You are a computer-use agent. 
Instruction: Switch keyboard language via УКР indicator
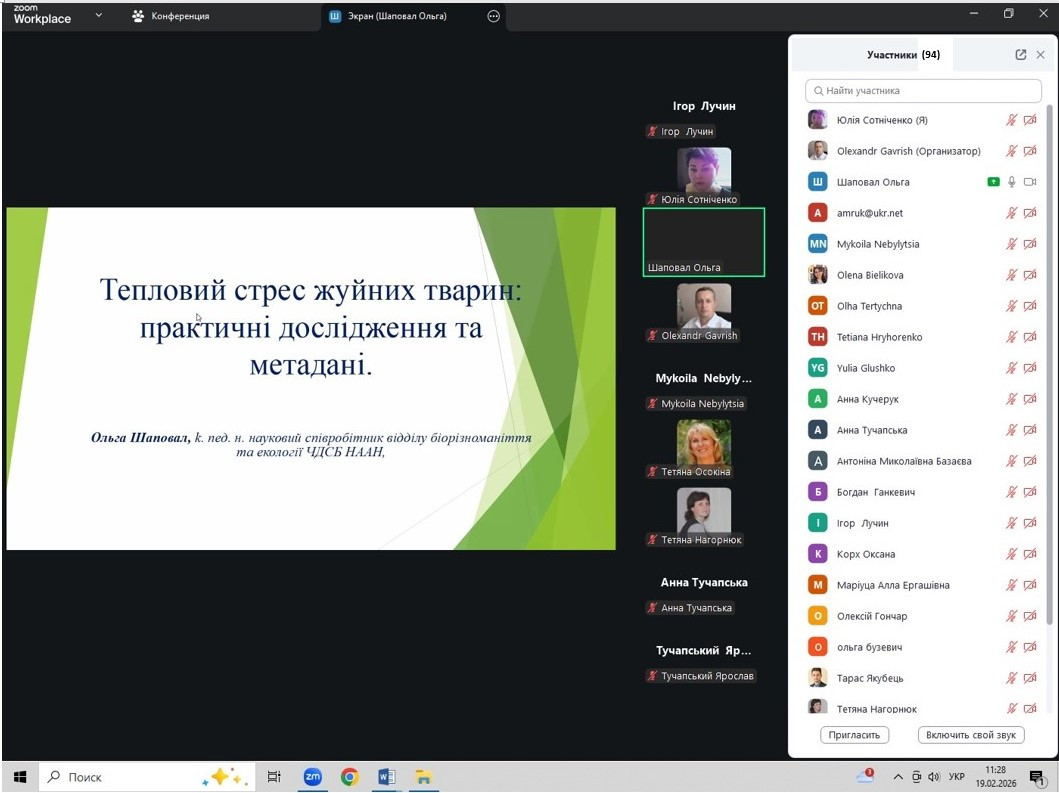tap(956, 777)
